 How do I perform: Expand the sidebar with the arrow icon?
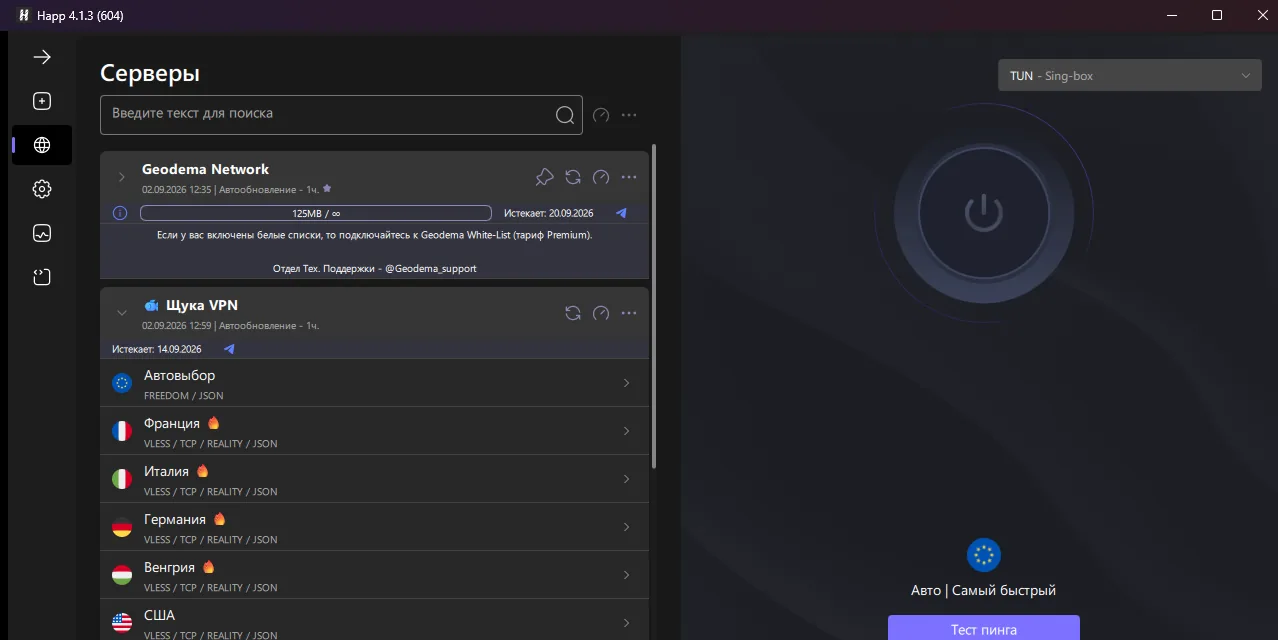click(42, 57)
